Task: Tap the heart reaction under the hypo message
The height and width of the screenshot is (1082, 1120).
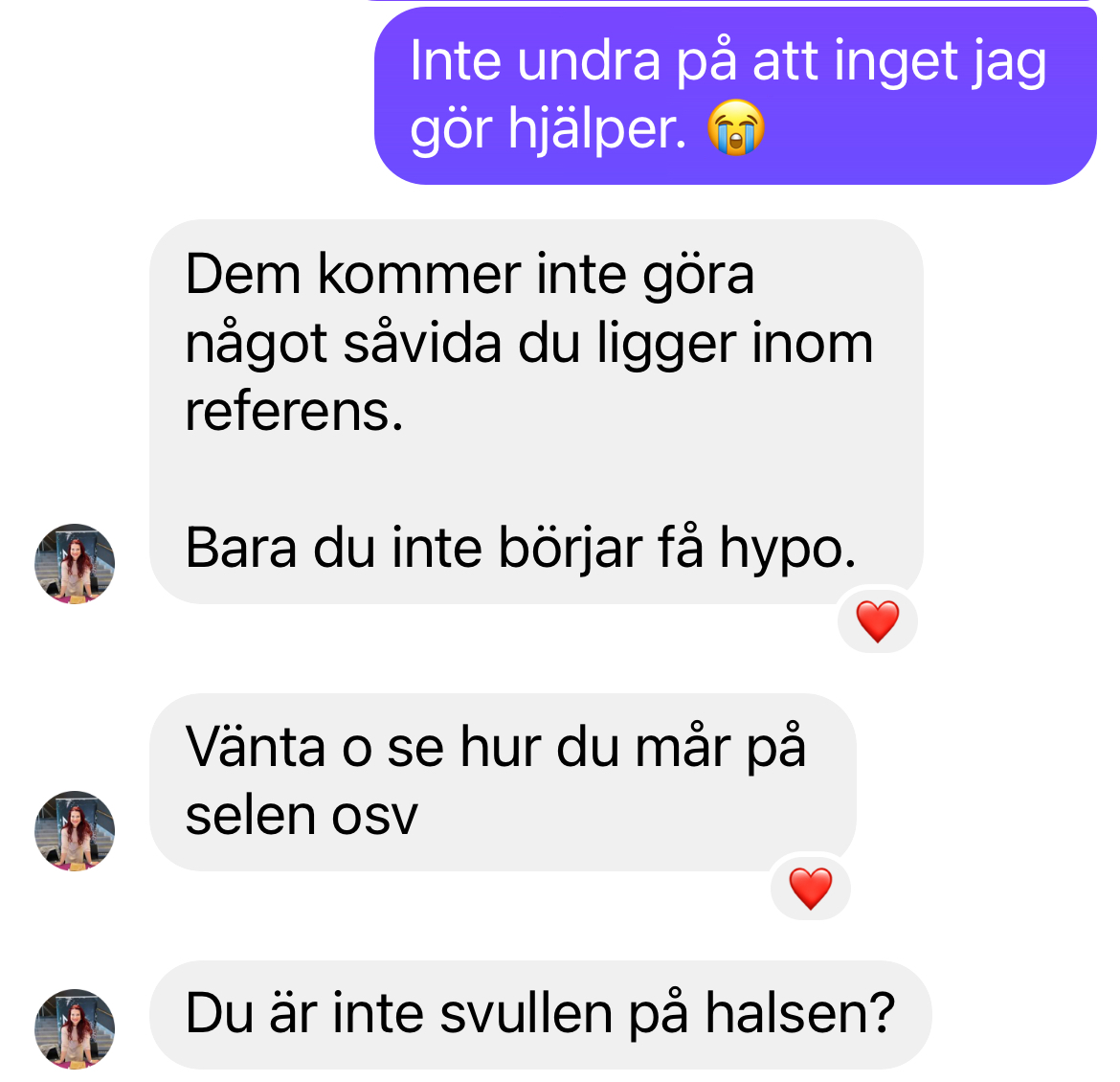Action: tap(877, 621)
